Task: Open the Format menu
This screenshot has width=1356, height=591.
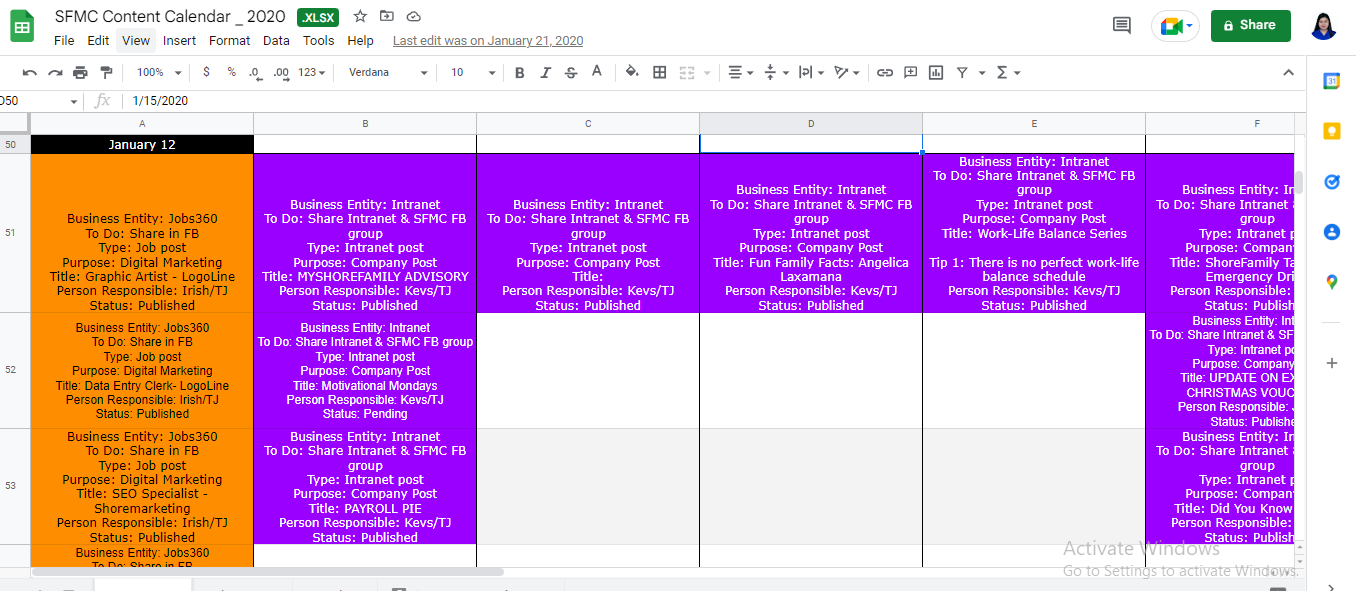Action: [x=229, y=41]
